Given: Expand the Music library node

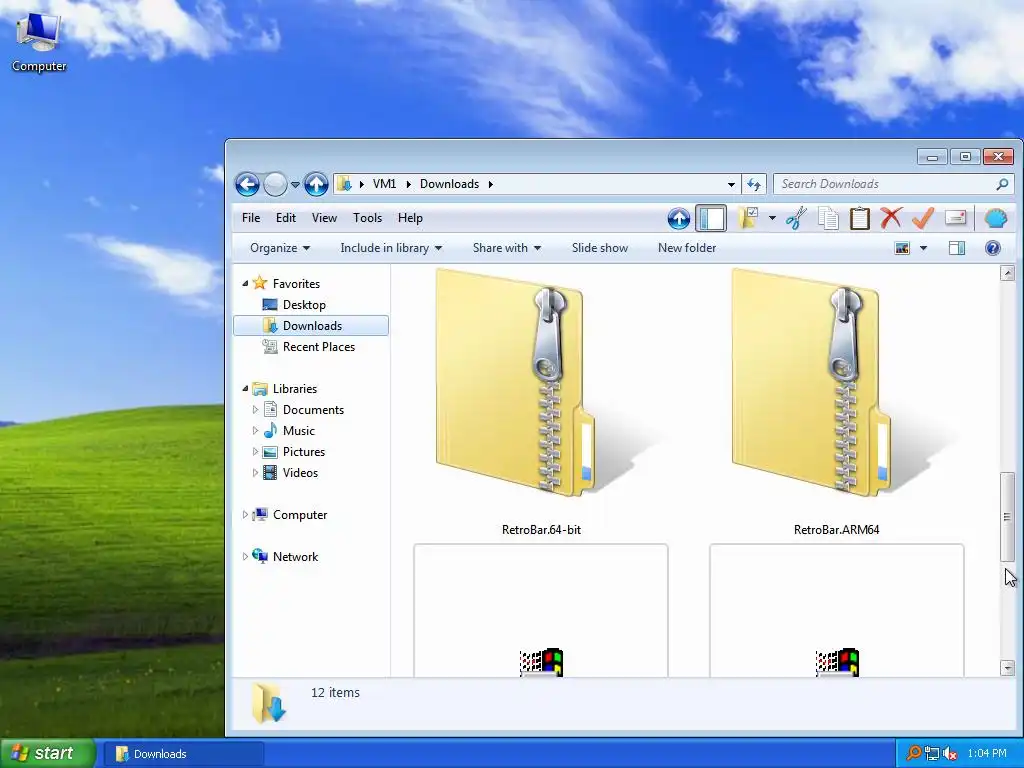Looking at the screenshot, I should tap(255, 430).
